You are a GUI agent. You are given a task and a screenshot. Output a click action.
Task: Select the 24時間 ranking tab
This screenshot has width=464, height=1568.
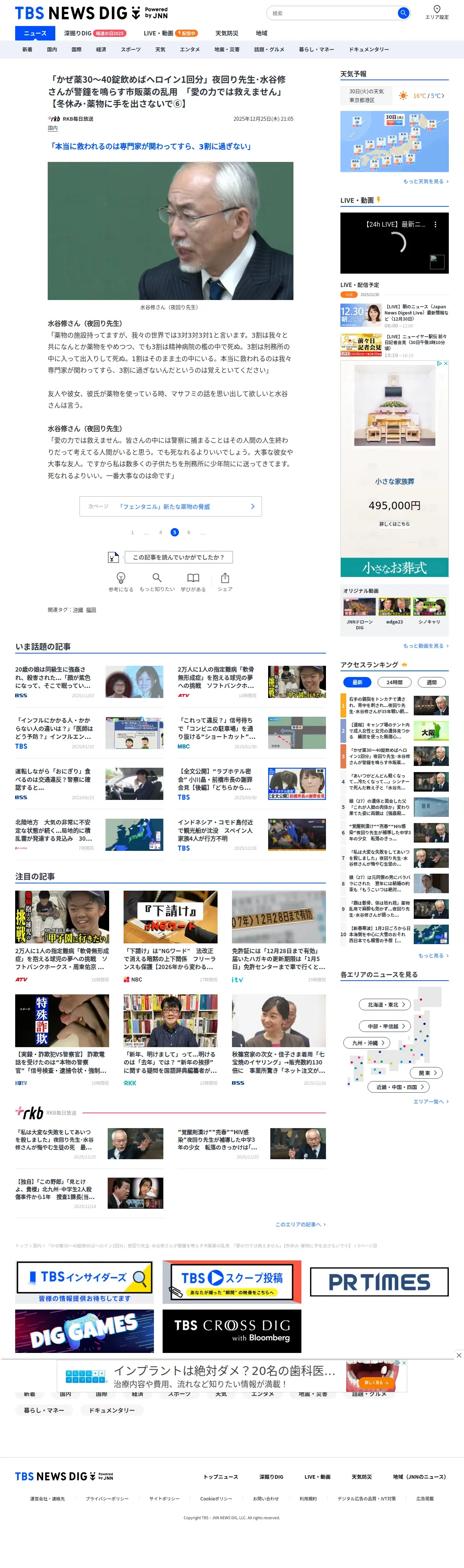pos(395,682)
